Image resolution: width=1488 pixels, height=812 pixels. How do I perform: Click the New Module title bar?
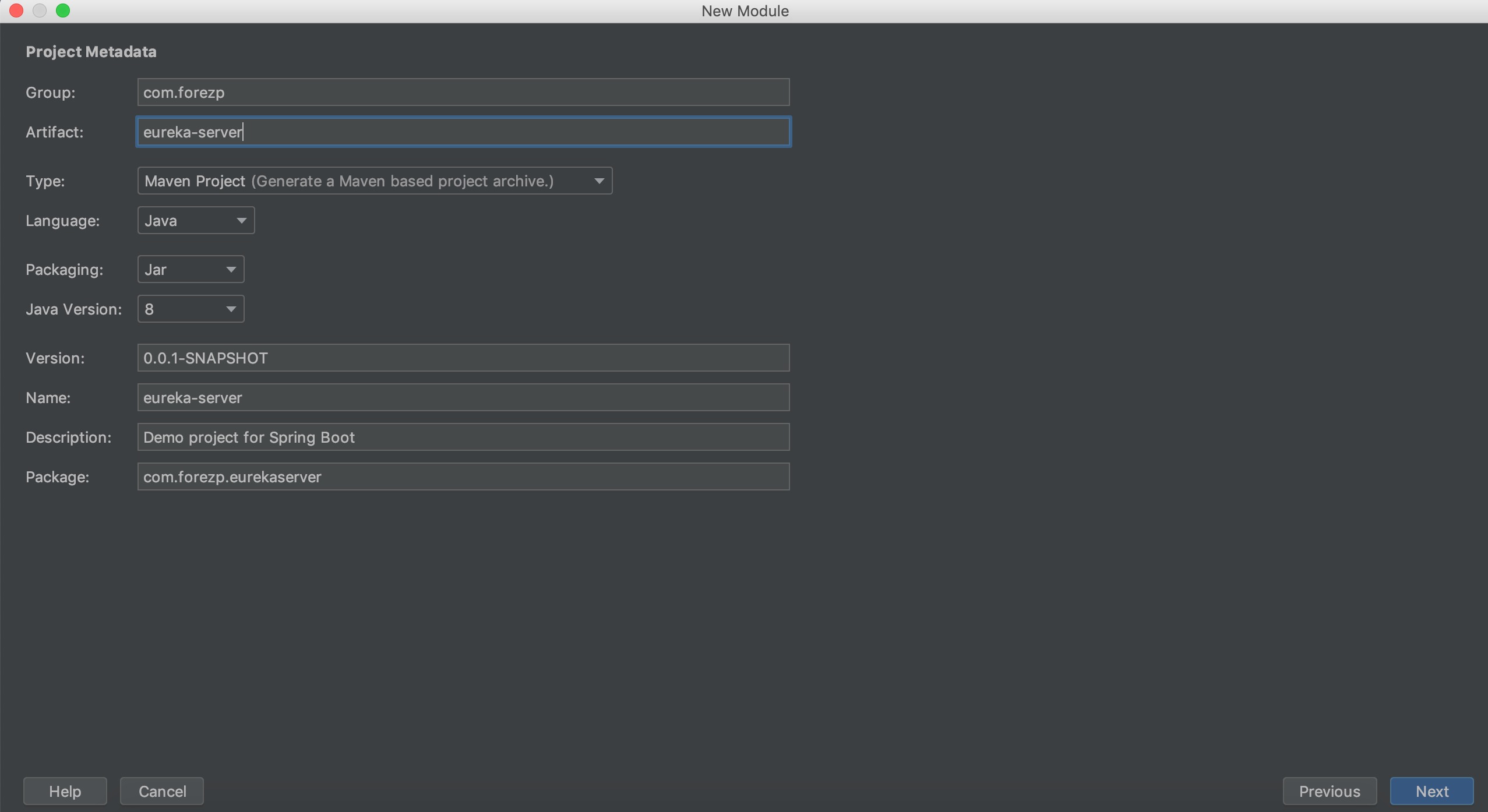pos(745,11)
